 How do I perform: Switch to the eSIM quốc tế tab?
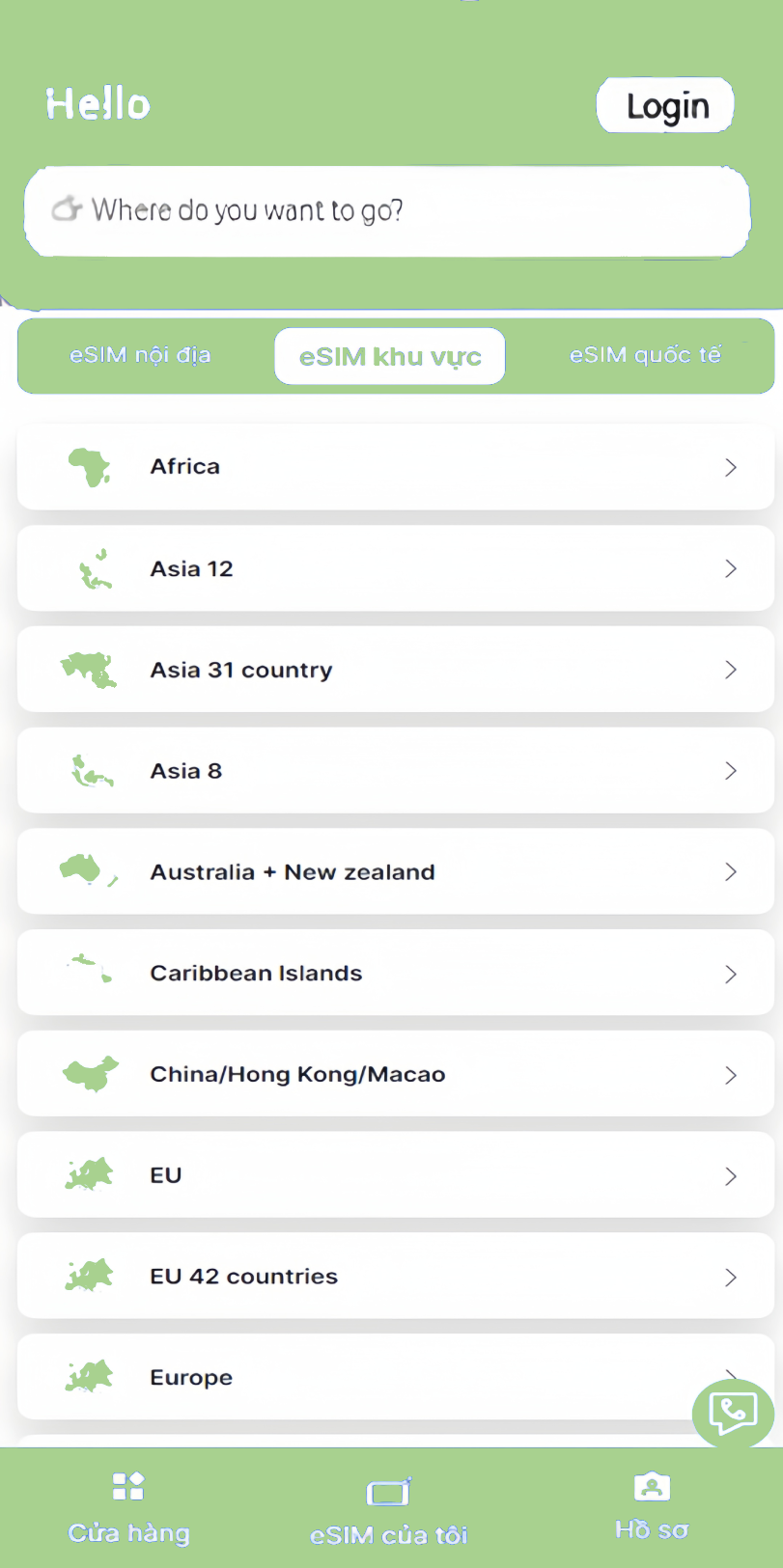click(x=645, y=355)
